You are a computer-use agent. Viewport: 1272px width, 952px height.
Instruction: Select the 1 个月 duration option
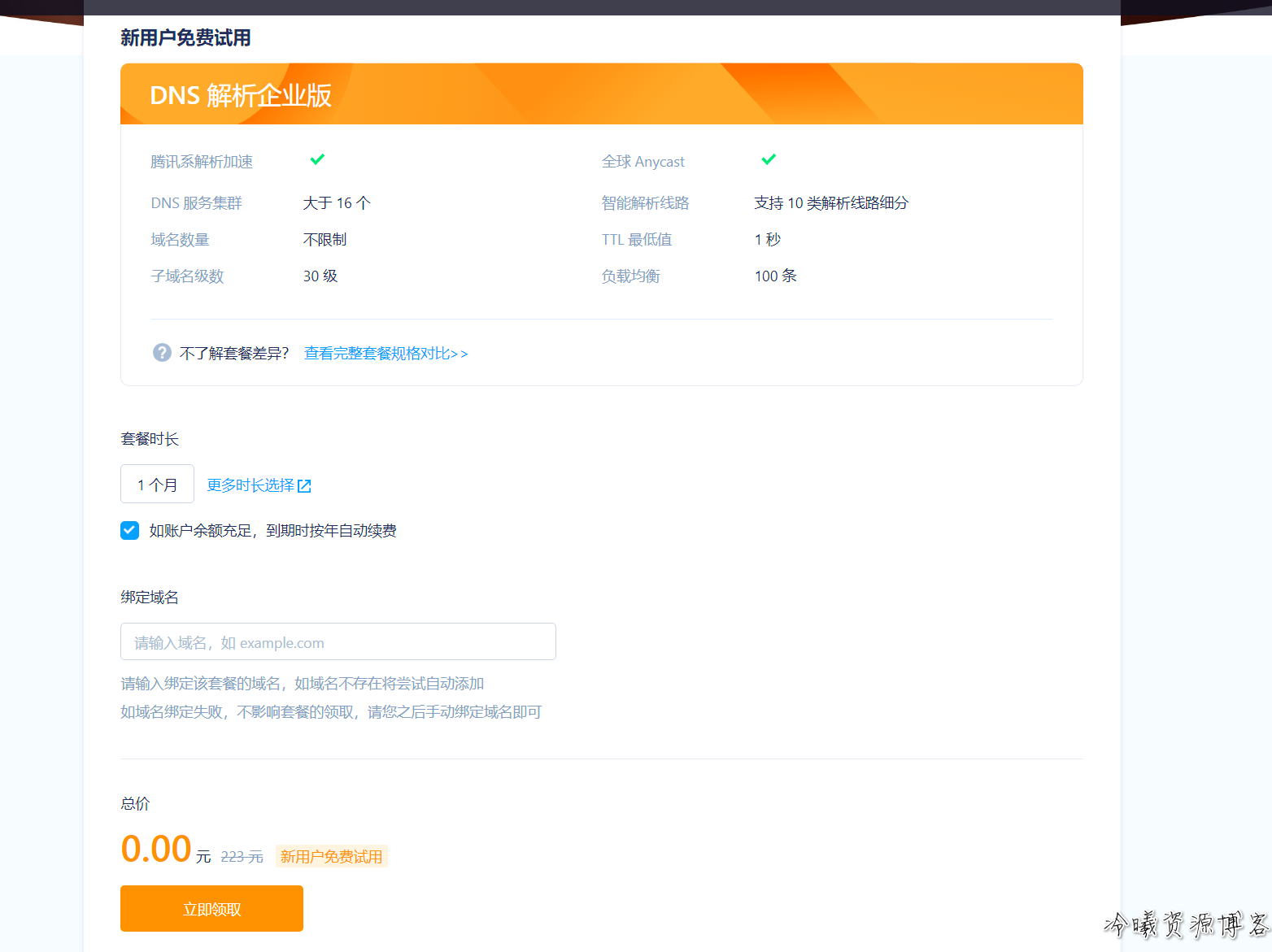[x=157, y=485]
